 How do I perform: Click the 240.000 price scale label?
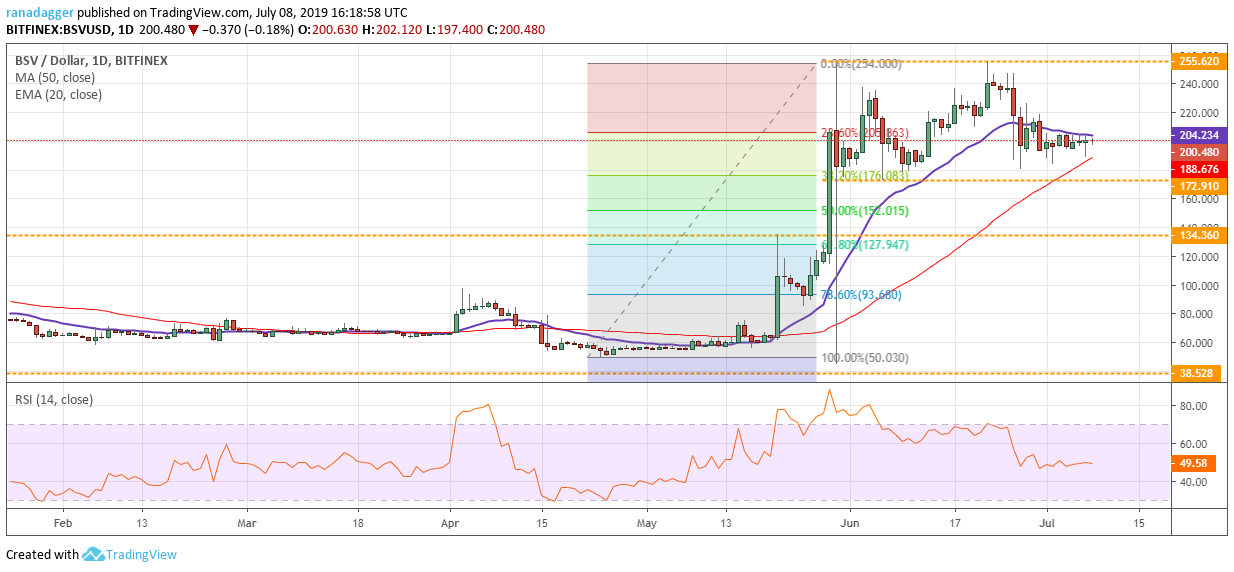pos(1197,85)
